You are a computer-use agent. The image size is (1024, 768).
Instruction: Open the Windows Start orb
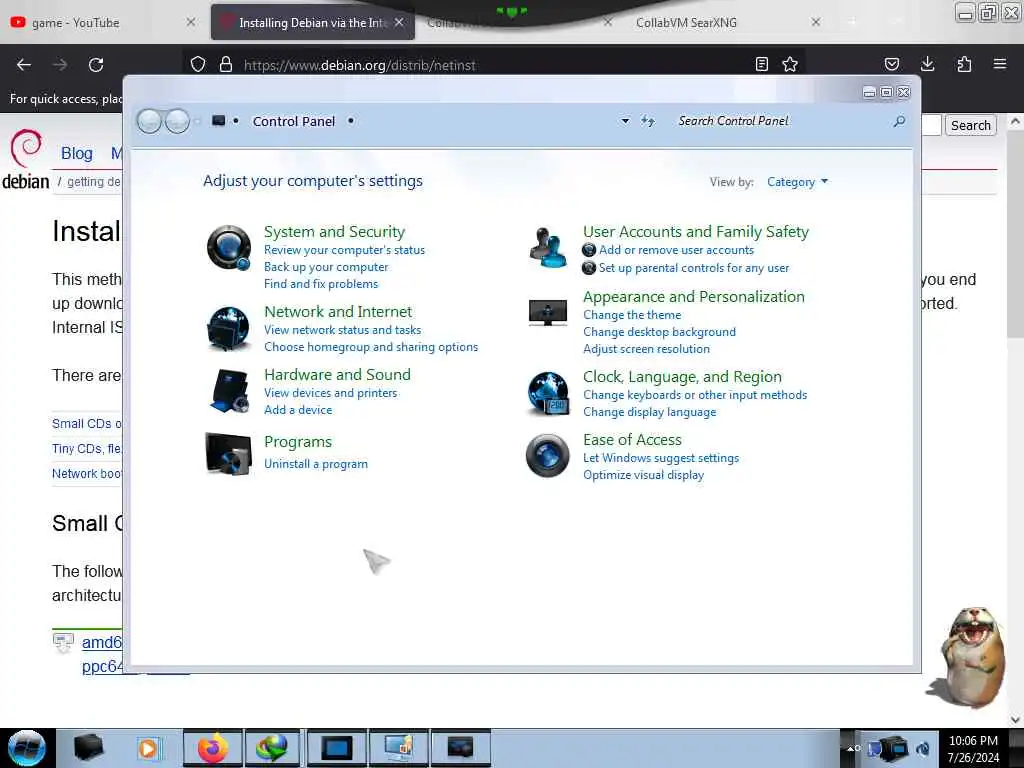(27, 748)
